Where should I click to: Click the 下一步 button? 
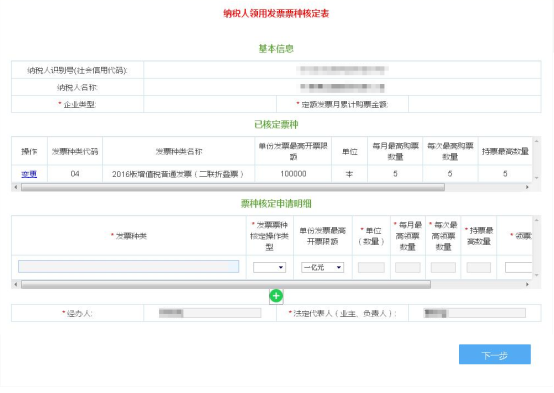point(495,354)
